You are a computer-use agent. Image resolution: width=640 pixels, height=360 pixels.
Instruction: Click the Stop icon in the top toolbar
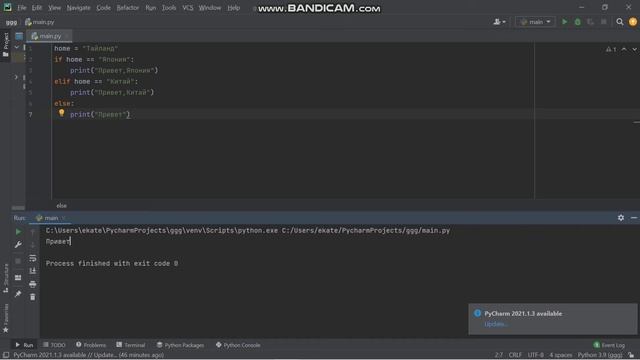604,22
